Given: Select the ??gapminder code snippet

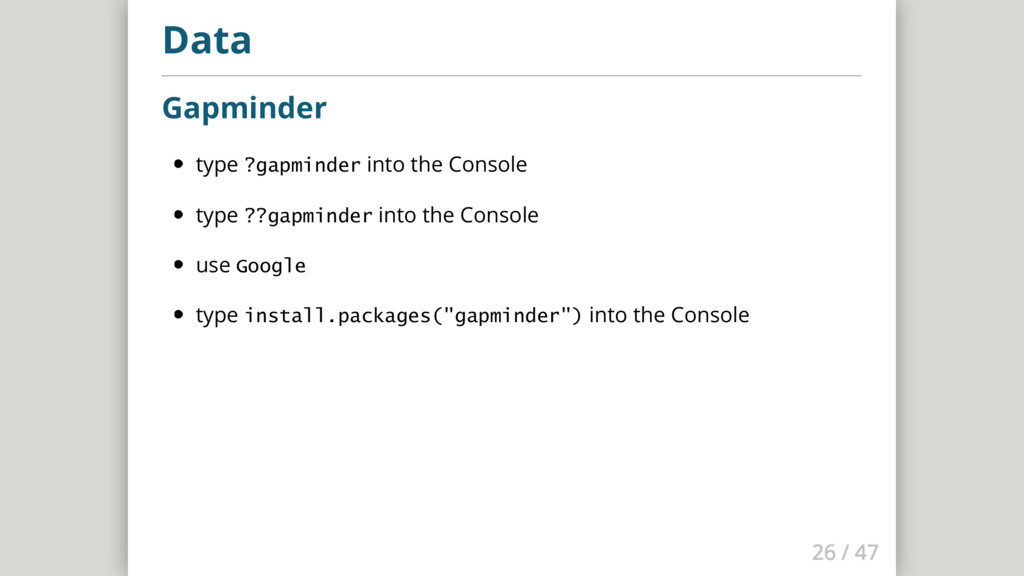Looking at the screenshot, I should (x=308, y=216).
